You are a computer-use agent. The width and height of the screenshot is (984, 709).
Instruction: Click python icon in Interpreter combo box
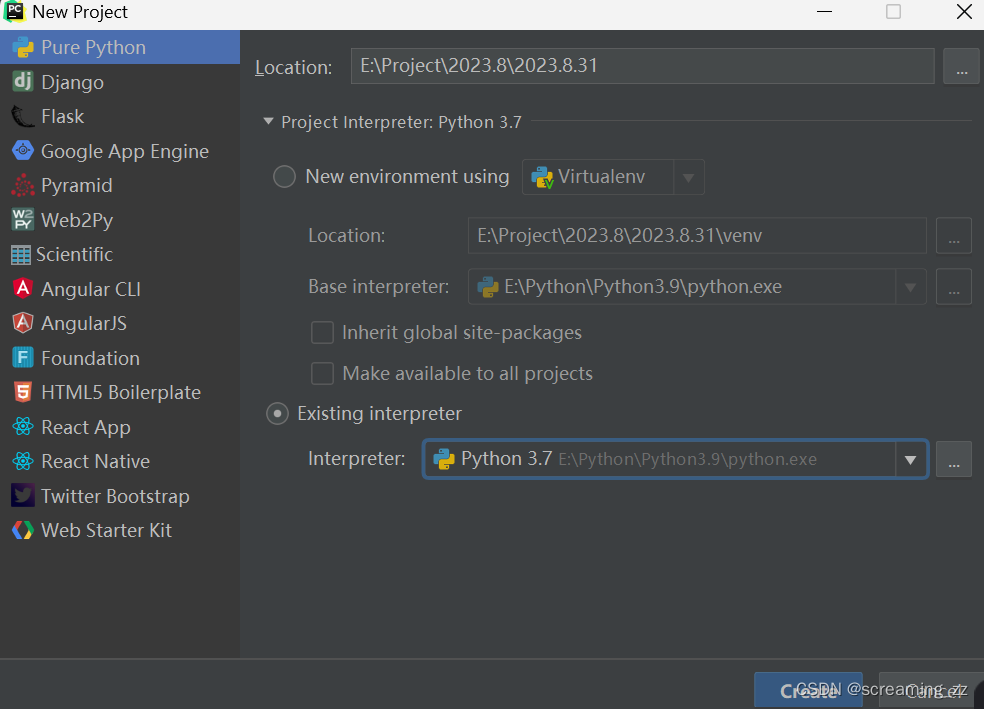tap(444, 459)
